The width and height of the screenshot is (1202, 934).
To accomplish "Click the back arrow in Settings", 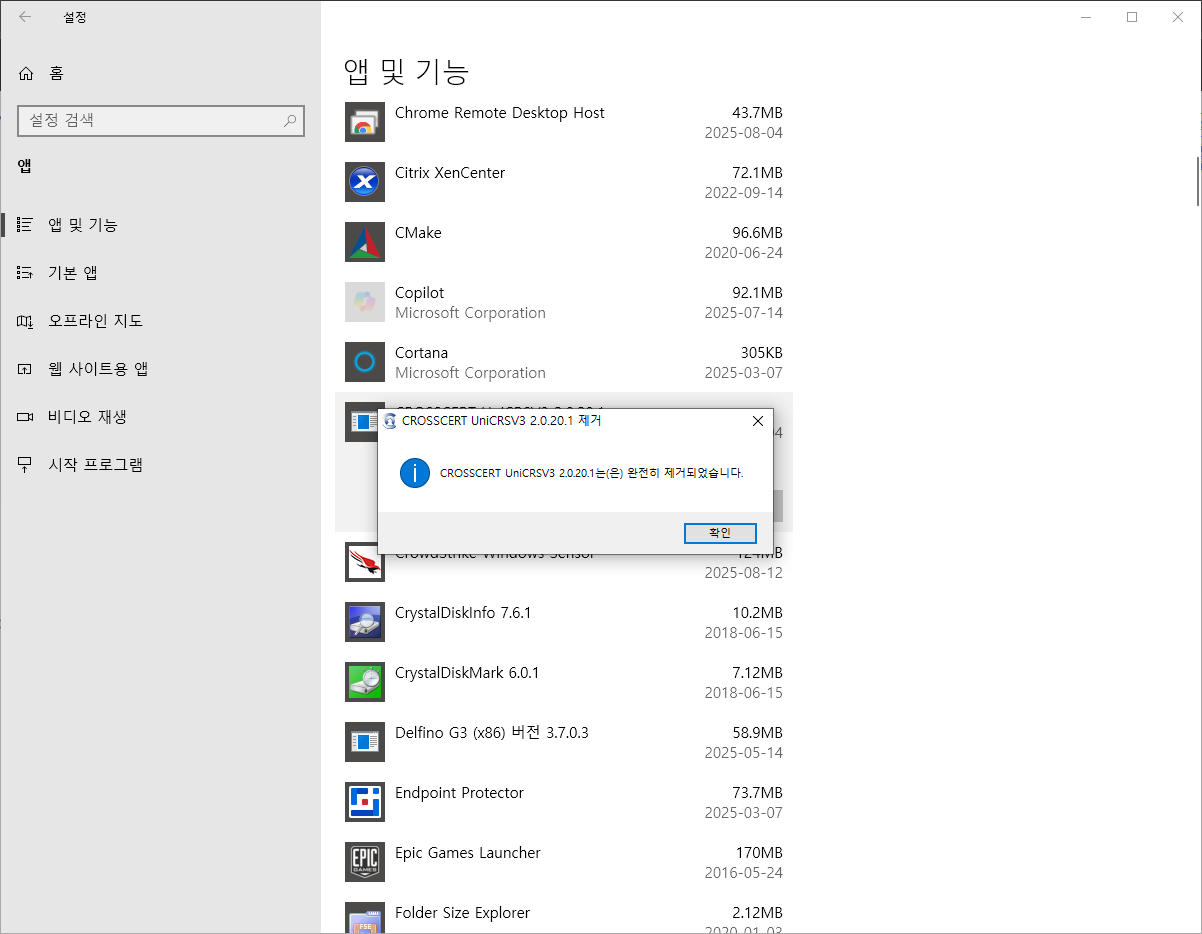I will point(25,17).
